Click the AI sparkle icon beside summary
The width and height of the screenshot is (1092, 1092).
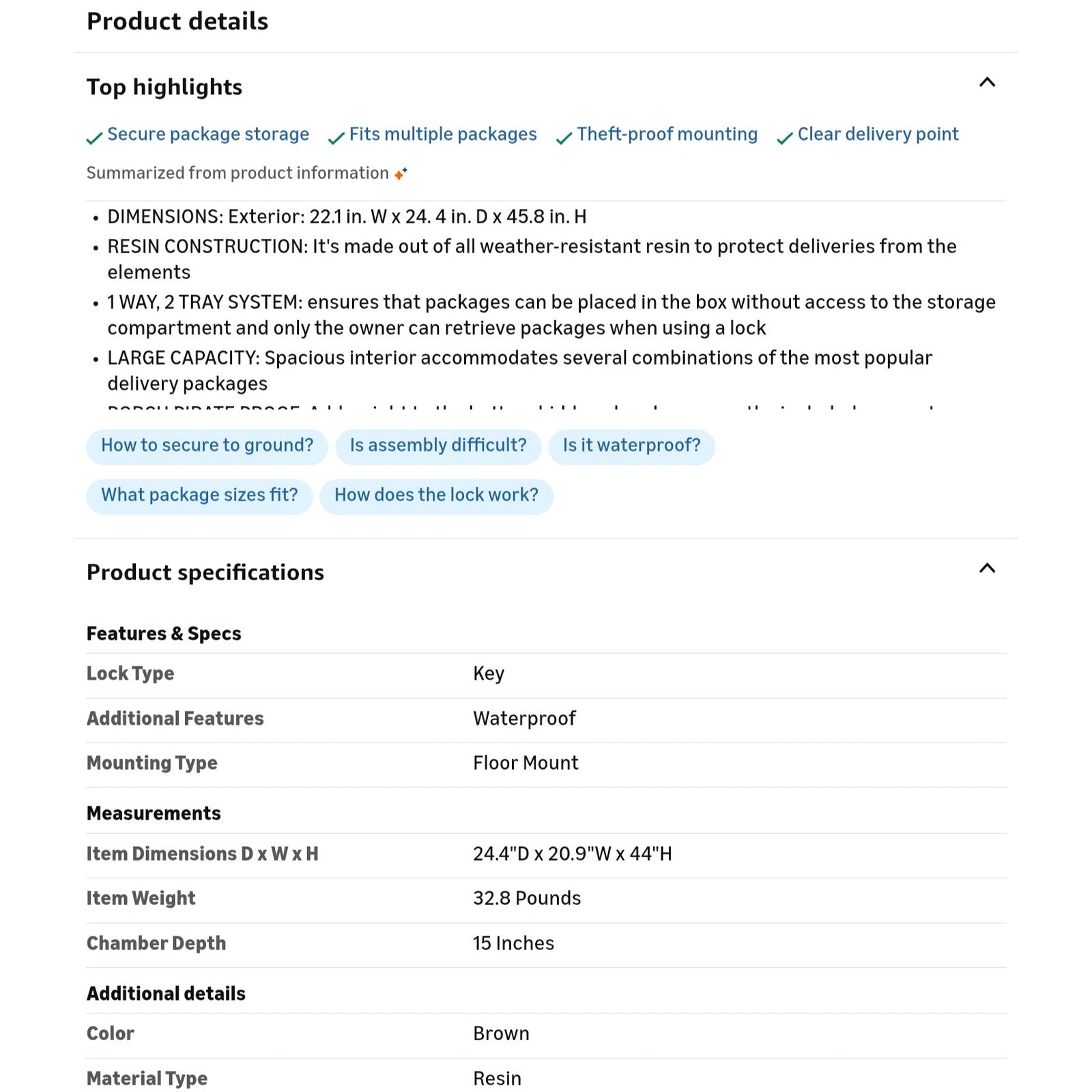401,173
